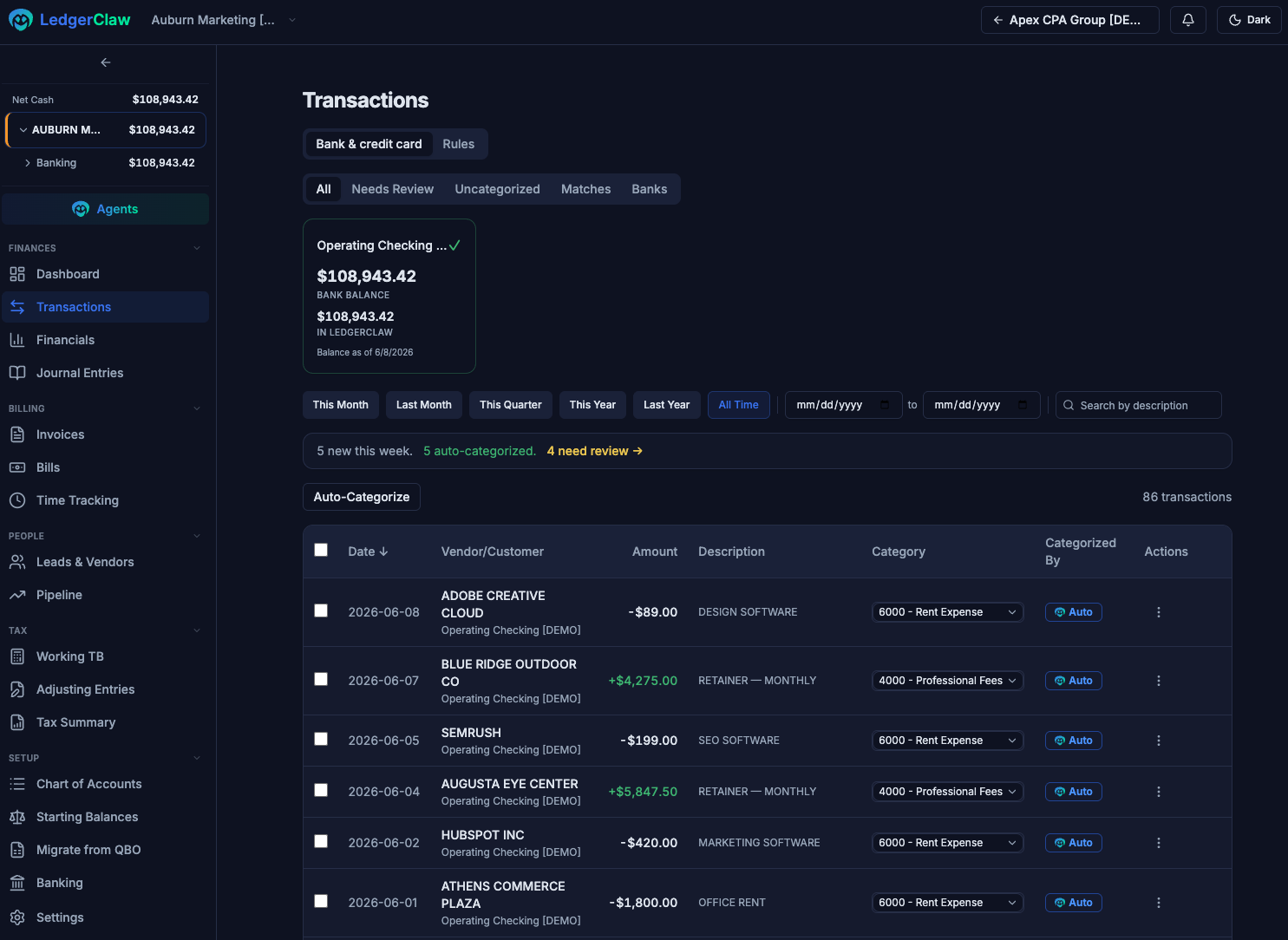Viewport: 1288px width, 940px height.
Task: Open Journal Entries book icon
Action: click(17, 373)
